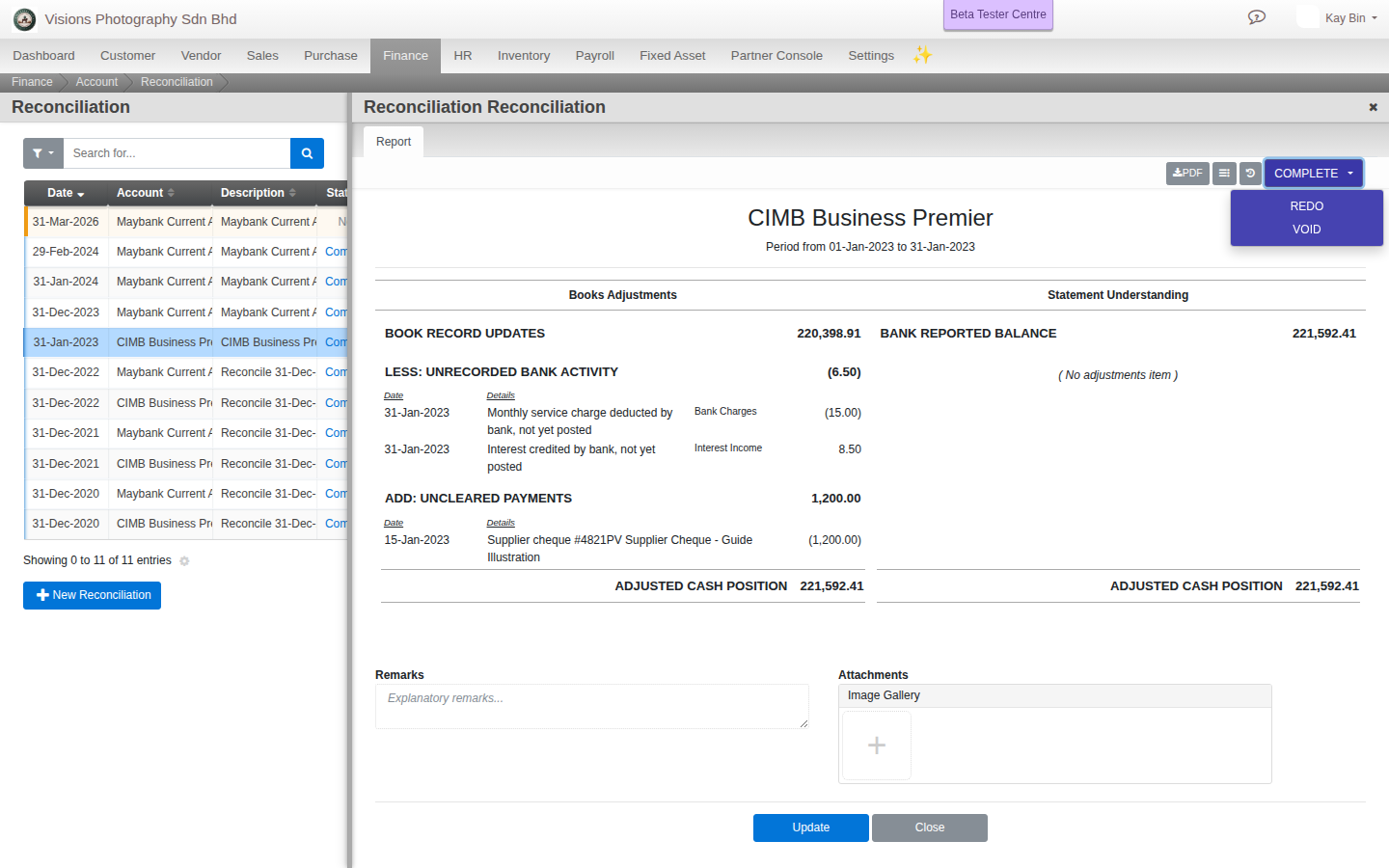The height and width of the screenshot is (868, 1389).
Task: Select the 31-Mar-2026 reconciliation row
Action: tap(186, 222)
